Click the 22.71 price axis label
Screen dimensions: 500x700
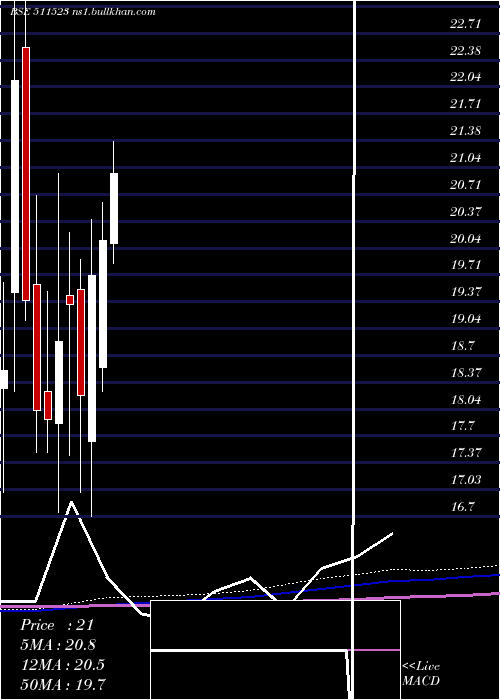pyautogui.click(x=466, y=24)
